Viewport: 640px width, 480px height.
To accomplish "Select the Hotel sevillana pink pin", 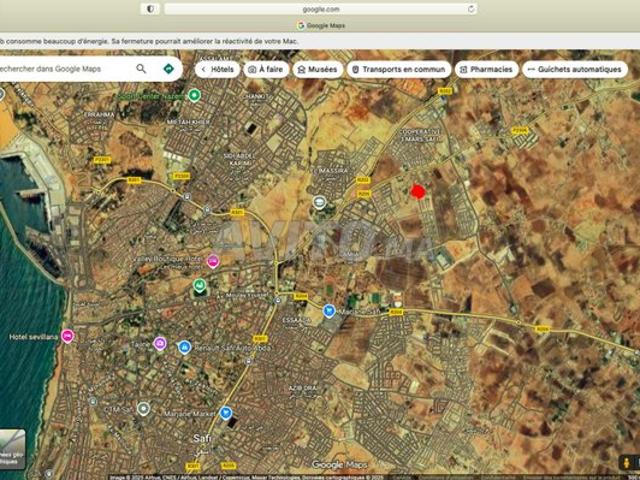I will pyautogui.click(x=67, y=336).
